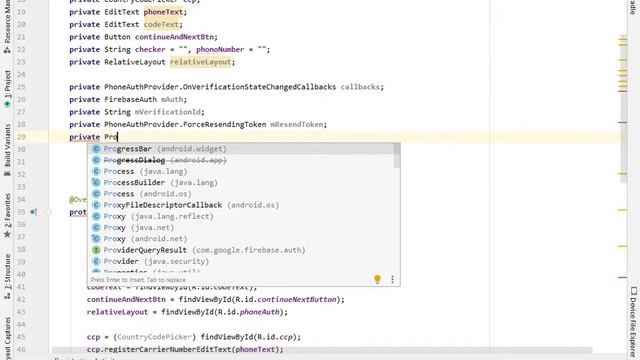Click the class icon beside ProxyFileDescriptorCallback
The height and width of the screenshot is (360, 640).
click(x=96, y=205)
